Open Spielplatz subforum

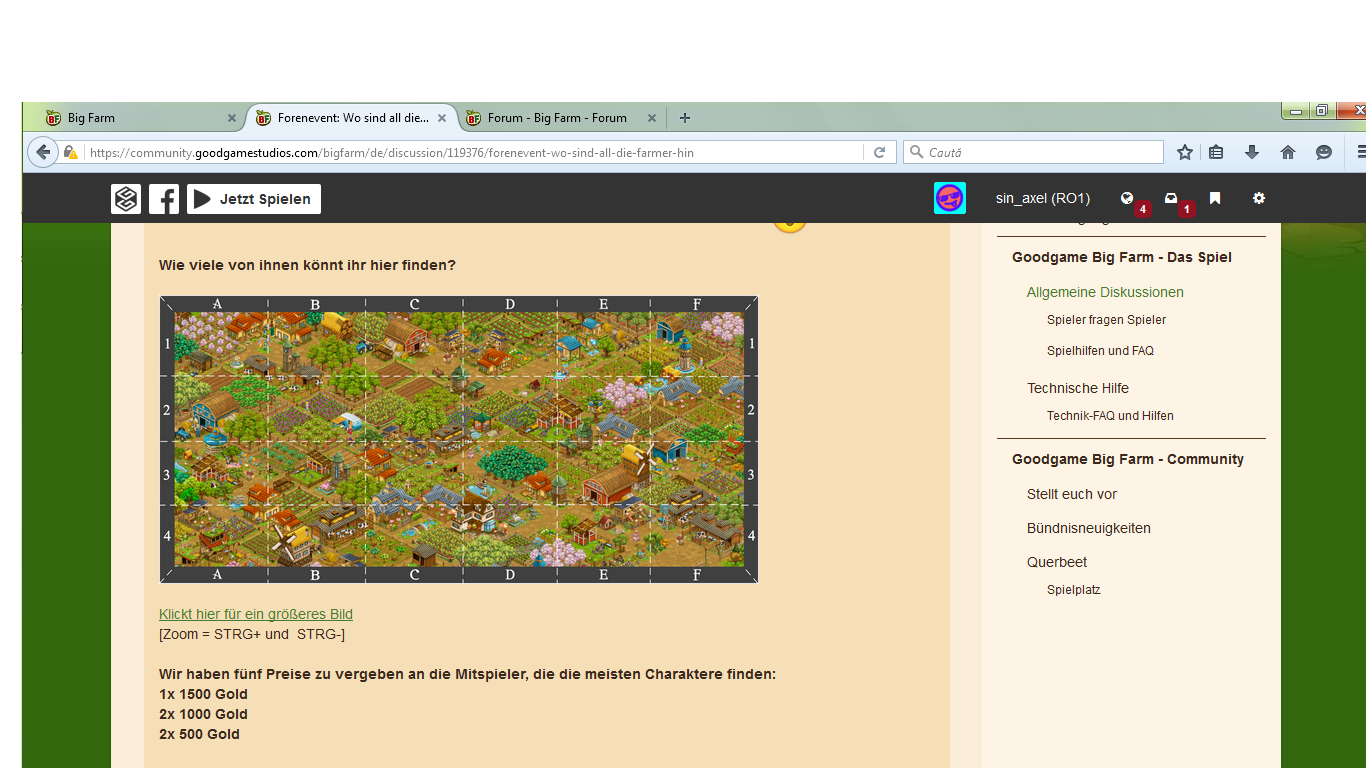(1074, 590)
